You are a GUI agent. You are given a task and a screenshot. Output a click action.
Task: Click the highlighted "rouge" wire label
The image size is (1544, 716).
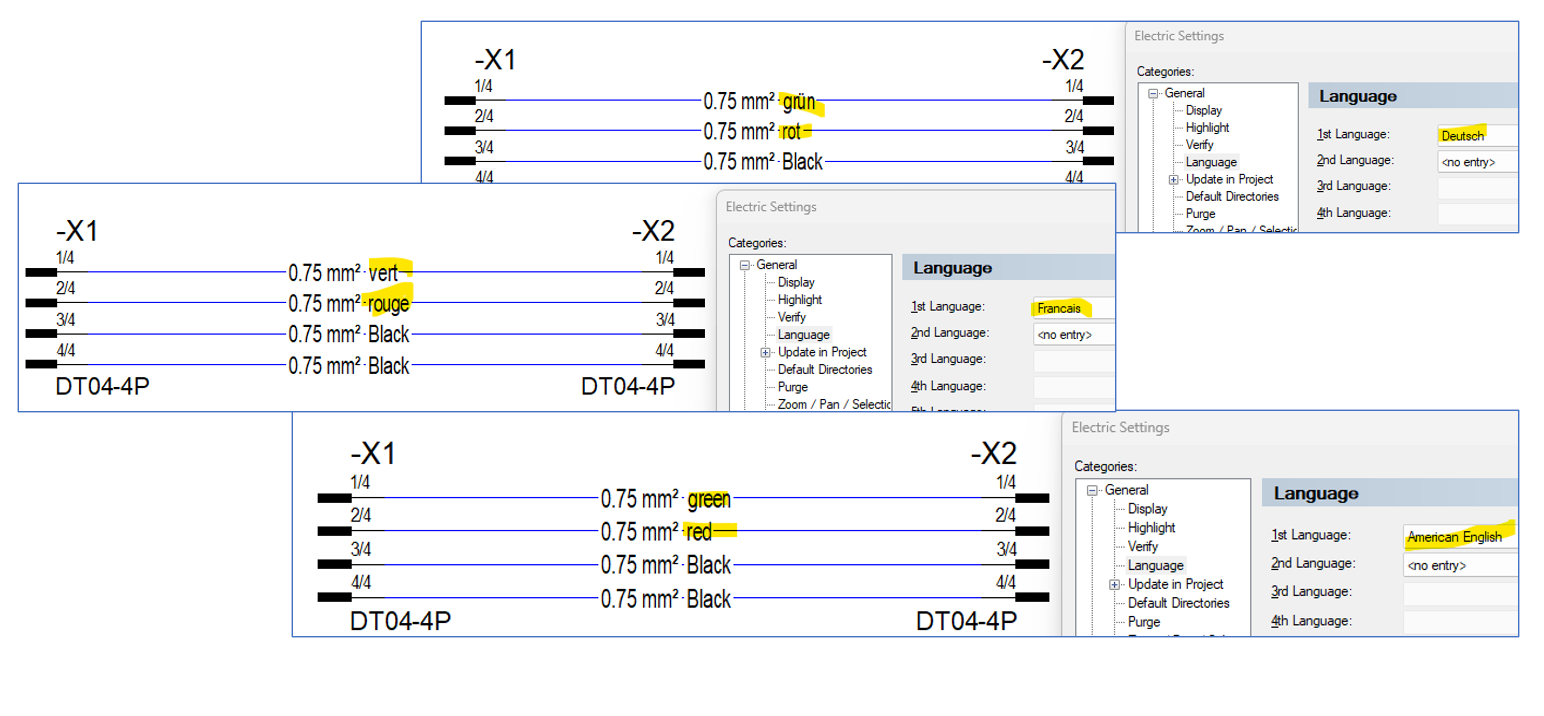pos(389,303)
